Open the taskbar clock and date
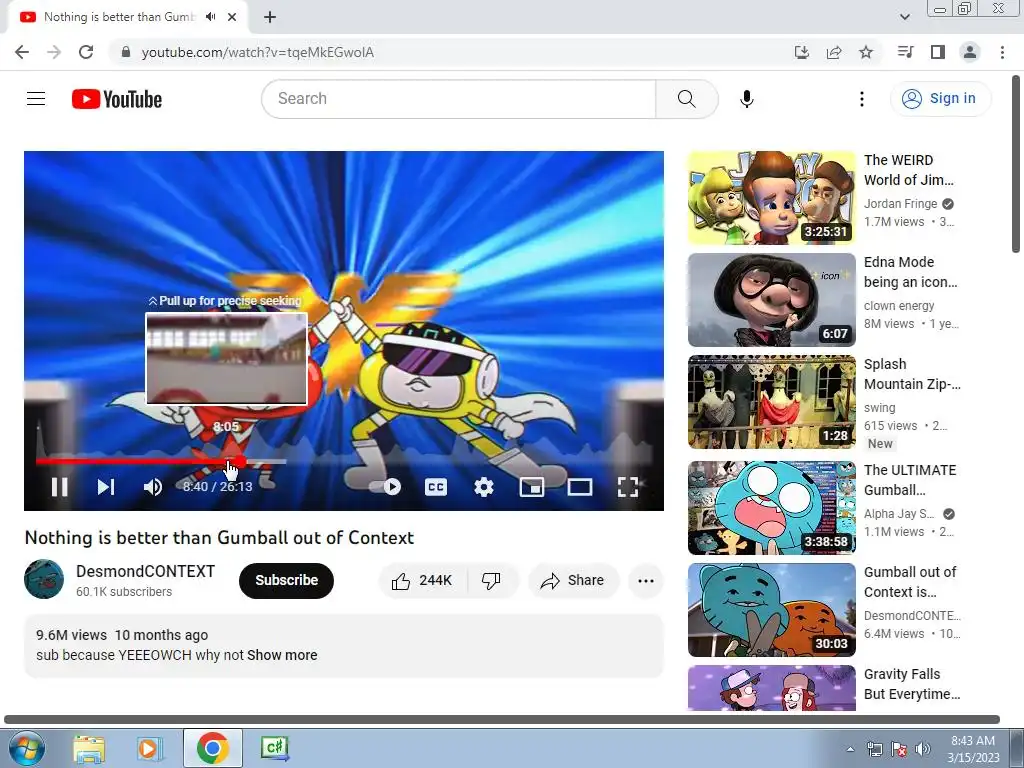Viewport: 1024px width, 768px height. pos(973,749)
